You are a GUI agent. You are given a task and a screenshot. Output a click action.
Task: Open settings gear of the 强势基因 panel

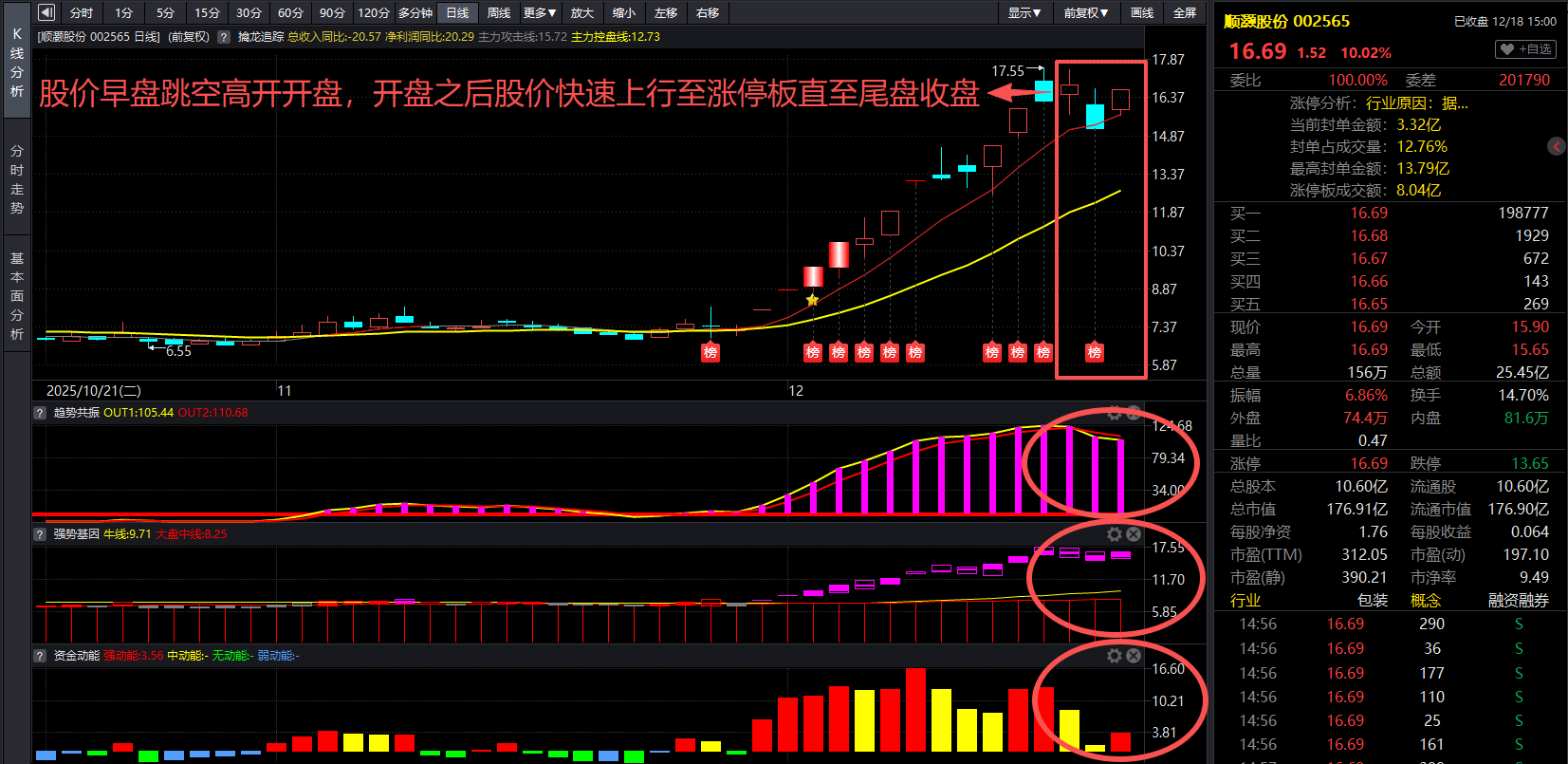click(1115, 534)
